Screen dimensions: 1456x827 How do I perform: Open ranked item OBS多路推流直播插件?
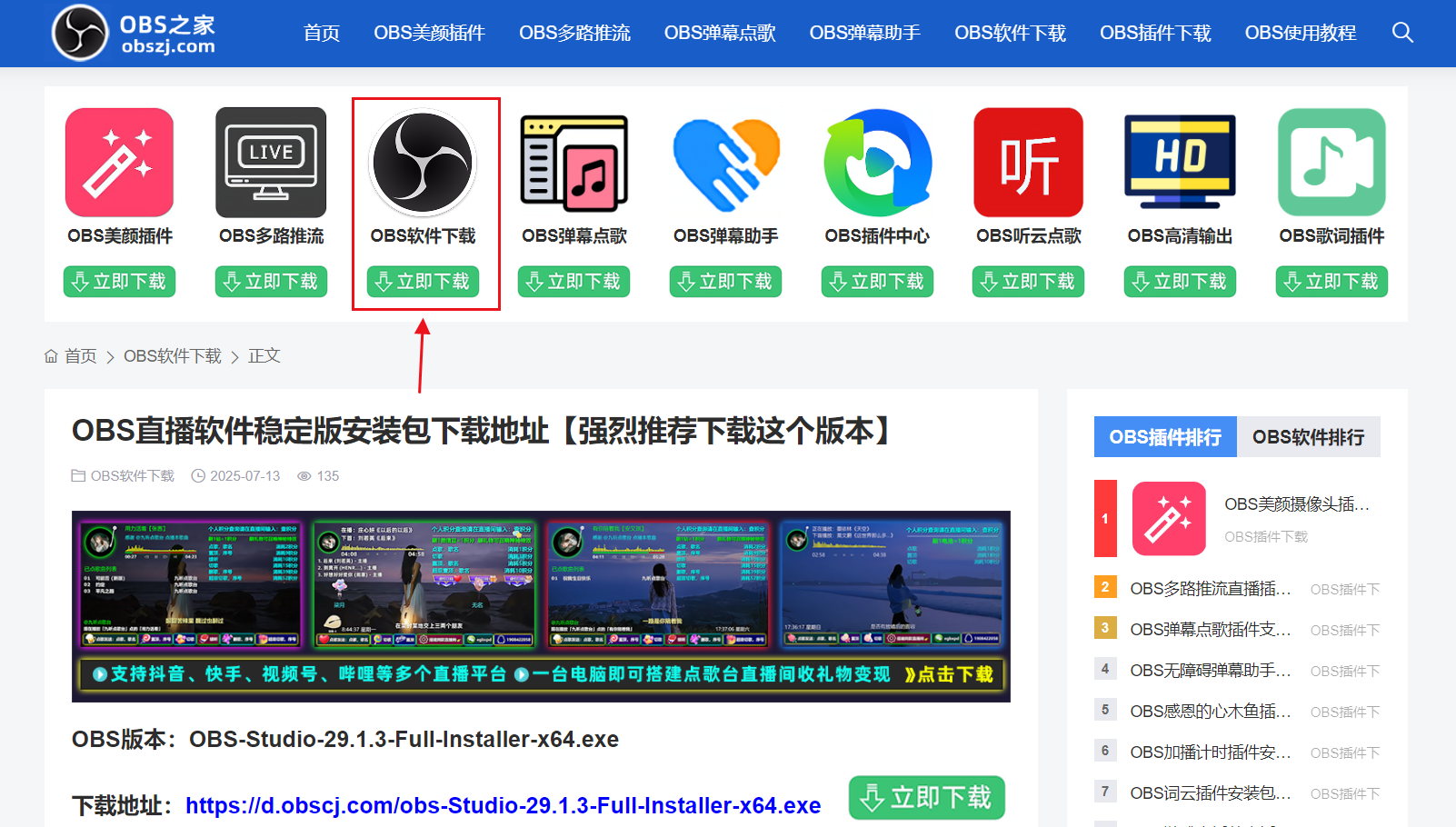(x=1210, y=589)
